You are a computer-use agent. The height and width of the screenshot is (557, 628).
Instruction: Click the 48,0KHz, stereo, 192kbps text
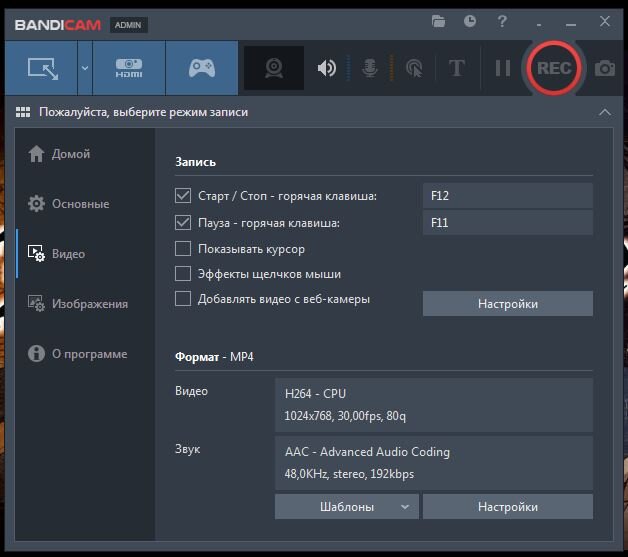tap(349, 474)
